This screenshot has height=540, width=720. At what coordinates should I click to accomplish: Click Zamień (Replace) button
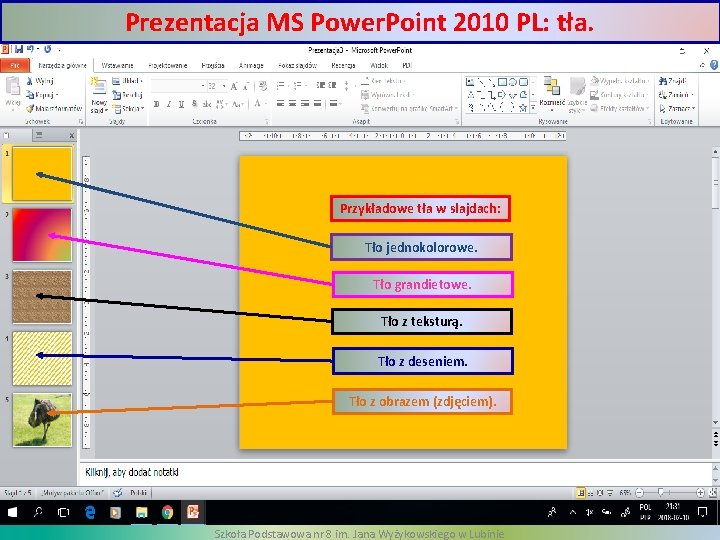click(676, 95)
